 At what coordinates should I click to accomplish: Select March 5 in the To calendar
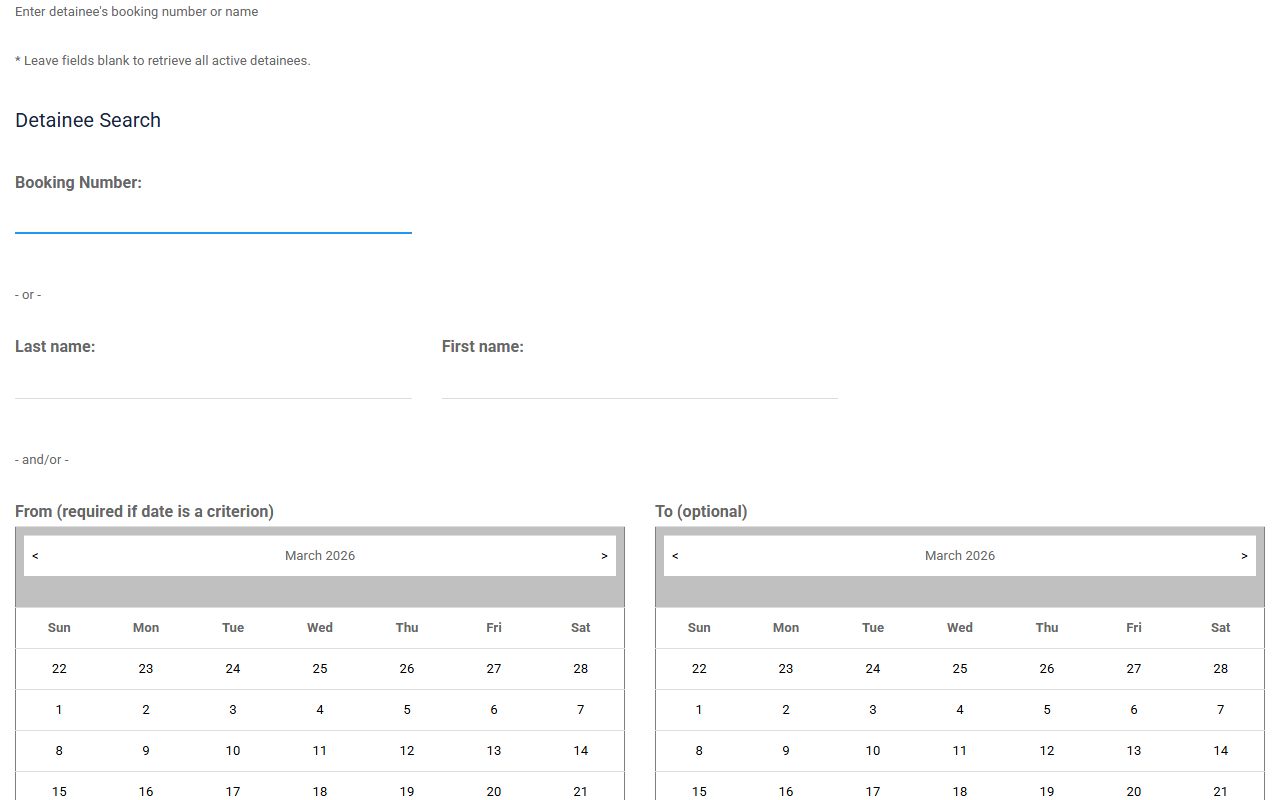pyautogui.click(x=1047, y=710)
